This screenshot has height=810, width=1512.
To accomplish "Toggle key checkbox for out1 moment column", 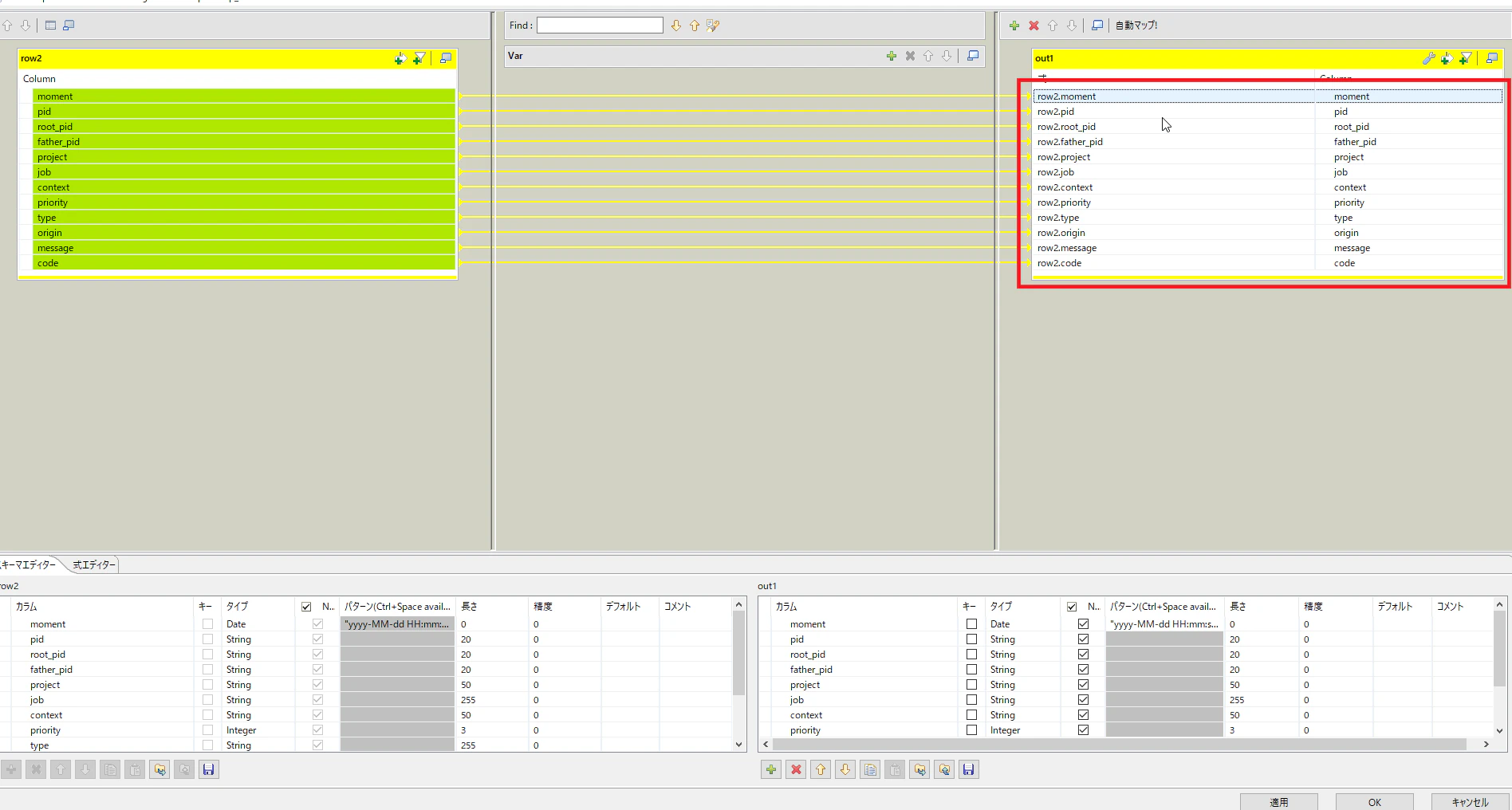I will pos(971,624).
